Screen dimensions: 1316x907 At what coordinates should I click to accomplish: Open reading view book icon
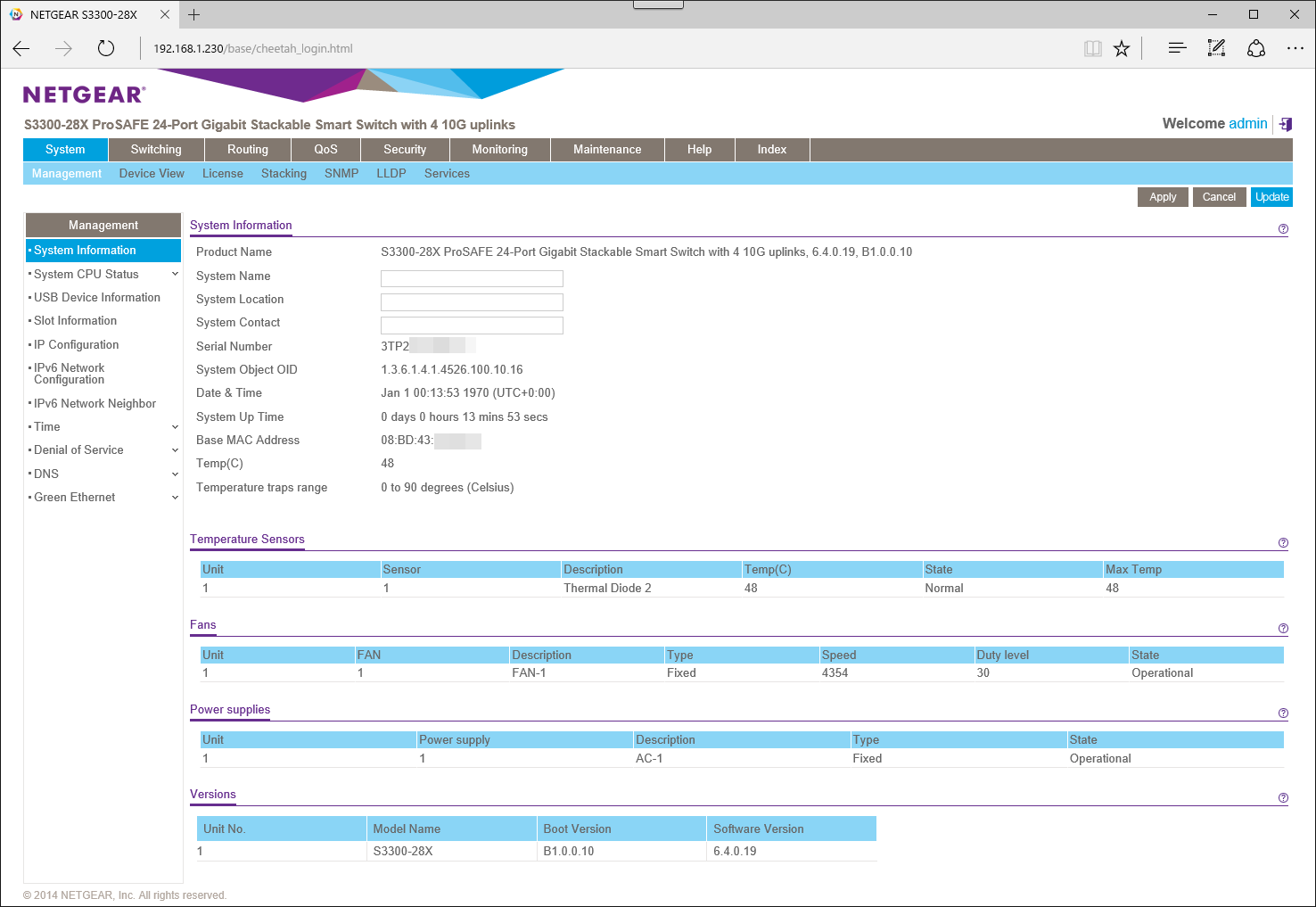tap(1092, 49)
